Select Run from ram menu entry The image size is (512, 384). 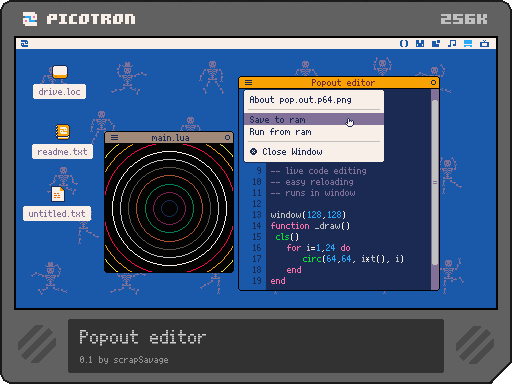pyautogui.click(x=314, y=132)
